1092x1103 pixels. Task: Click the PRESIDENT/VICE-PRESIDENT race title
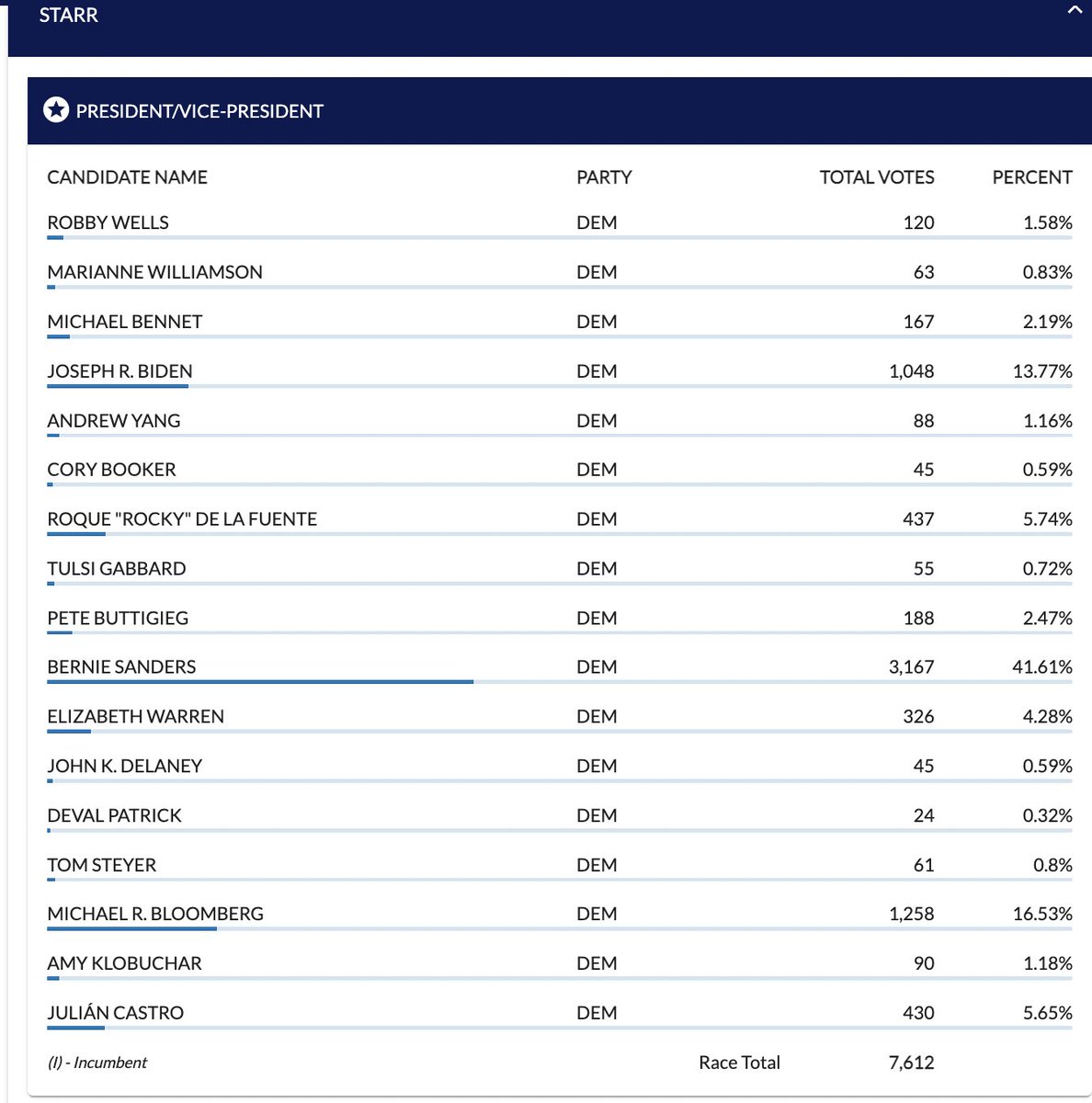point(199,111)
